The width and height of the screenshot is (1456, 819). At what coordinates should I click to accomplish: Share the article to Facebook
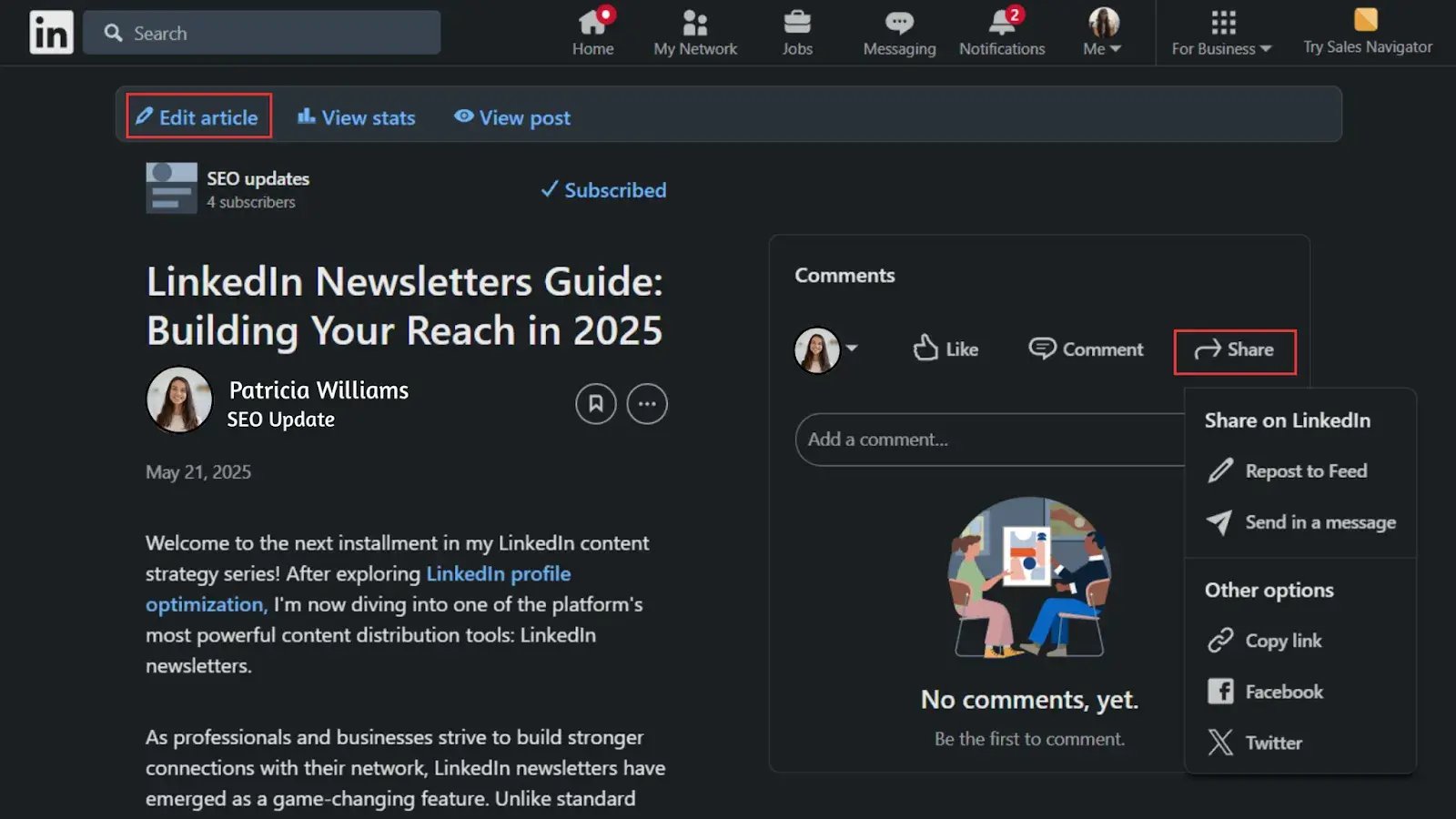(1283, 692)
